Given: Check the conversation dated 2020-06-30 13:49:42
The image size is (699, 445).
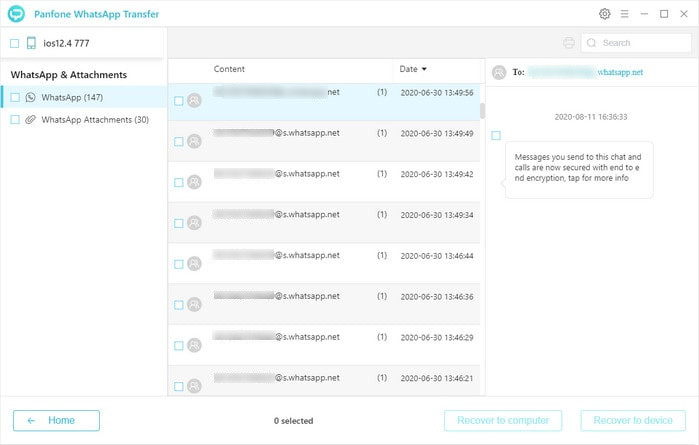Looking at the screenshot, I should pyautogui.click(x=179, y=182).
